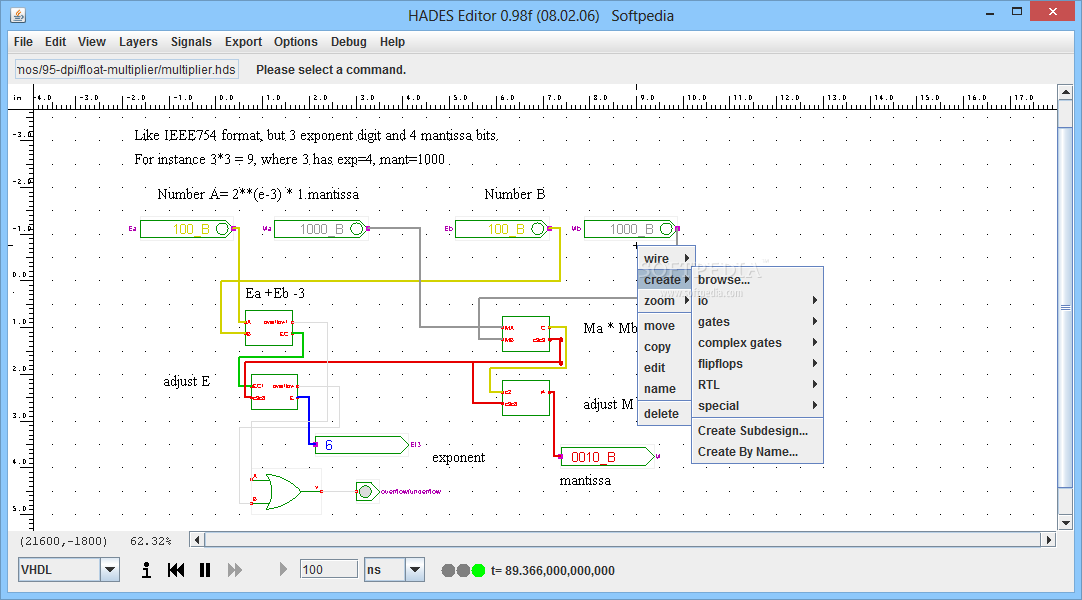The image size is (1082, 600).
Task: Click the horizontal scrollbar left arrow
Action: click(x=197, y=540)
